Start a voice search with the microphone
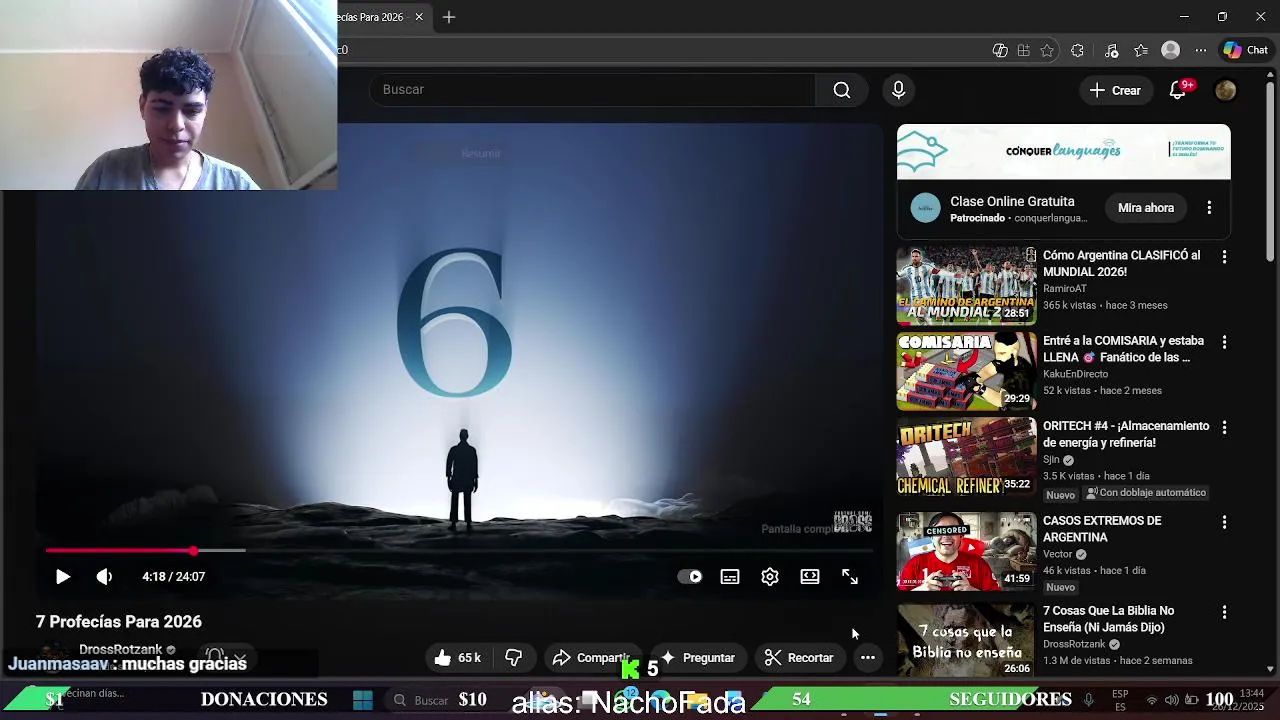 (x=898, y=90)
